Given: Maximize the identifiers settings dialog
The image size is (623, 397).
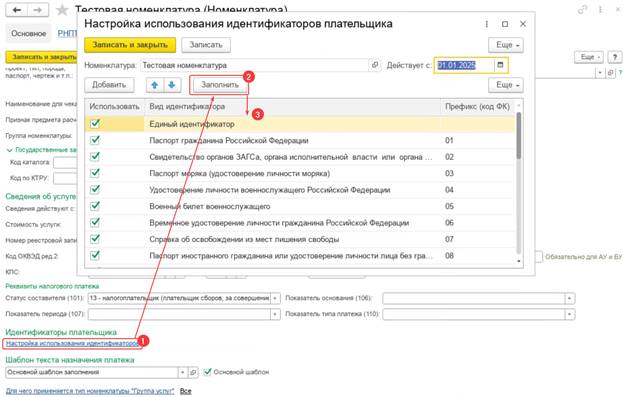Looking at the screenshot, I should click(505, 24).
